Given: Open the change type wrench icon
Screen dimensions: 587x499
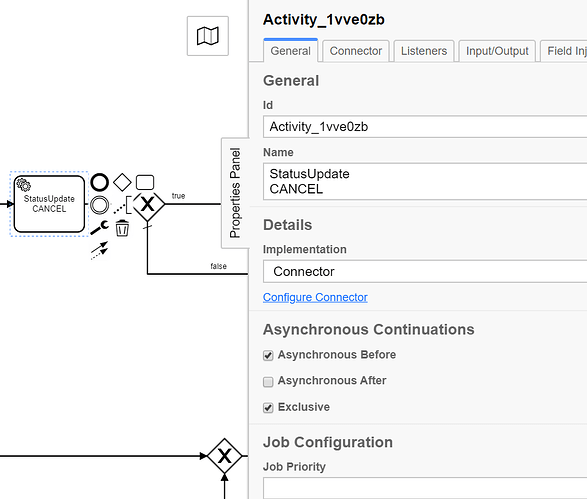Looking at the screenshot, I should [100, 227].
